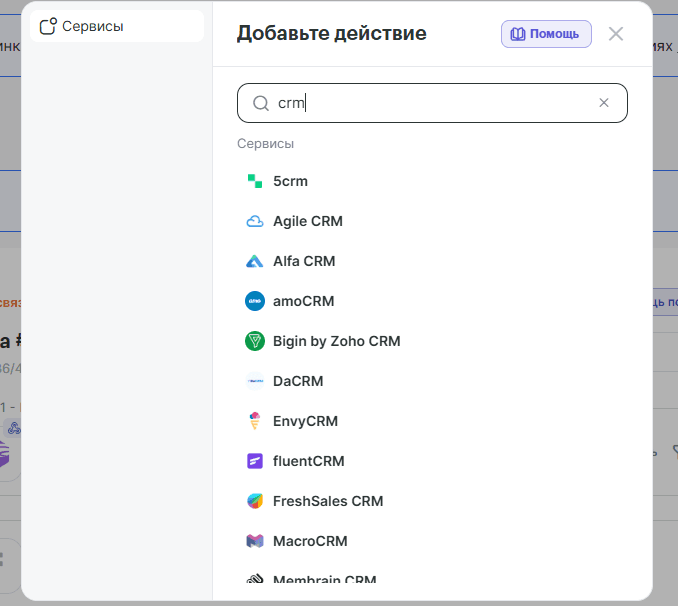The image size is (678, 606).
Task: Click the Agile CRM cloud icon
Action: 255,221
